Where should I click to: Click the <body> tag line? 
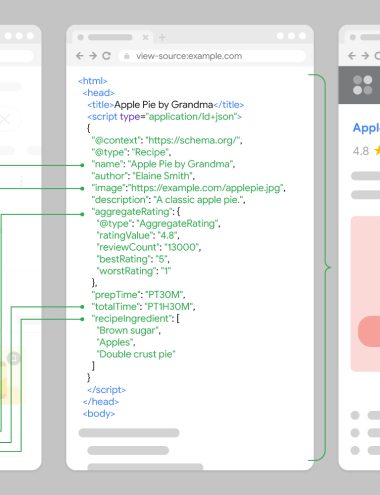coord(99,414)
